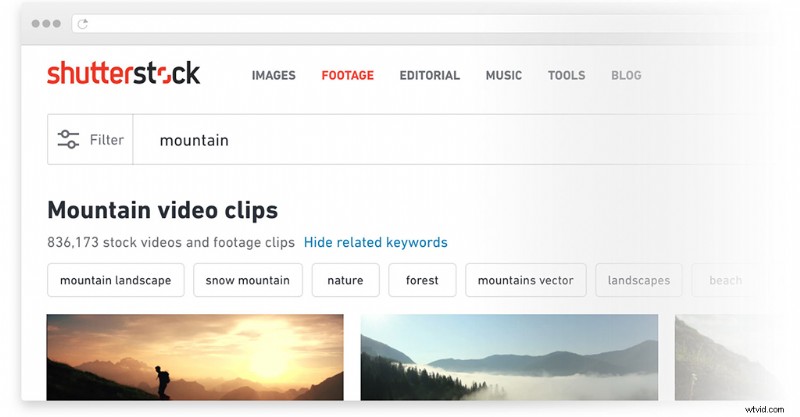The height and width of the screenshot is (417, 800).
Task: Click the Shutterstock logo
Action: point(123,73)
